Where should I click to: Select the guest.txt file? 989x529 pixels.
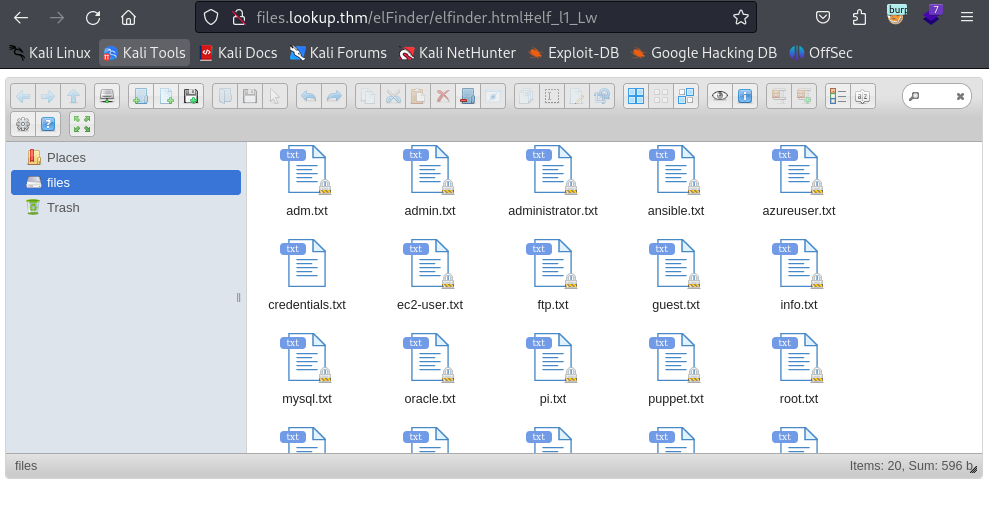(676, 276)
